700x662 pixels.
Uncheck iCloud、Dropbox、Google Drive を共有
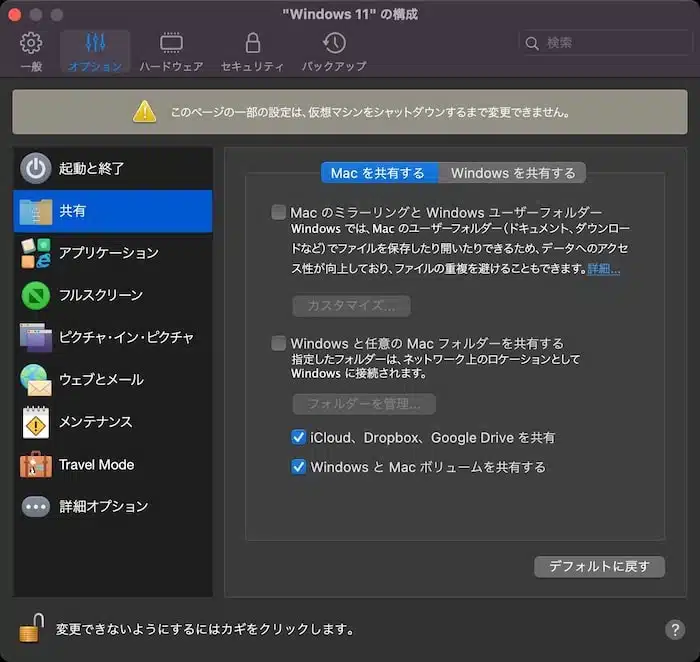click(298, 437)
